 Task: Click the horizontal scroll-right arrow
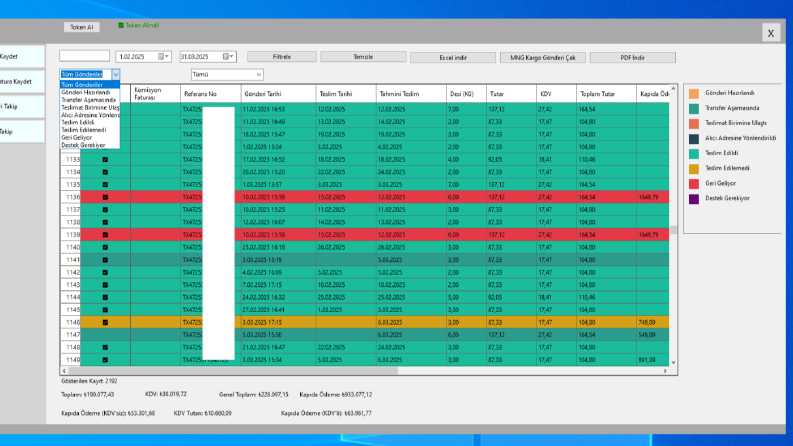[665, 371]
